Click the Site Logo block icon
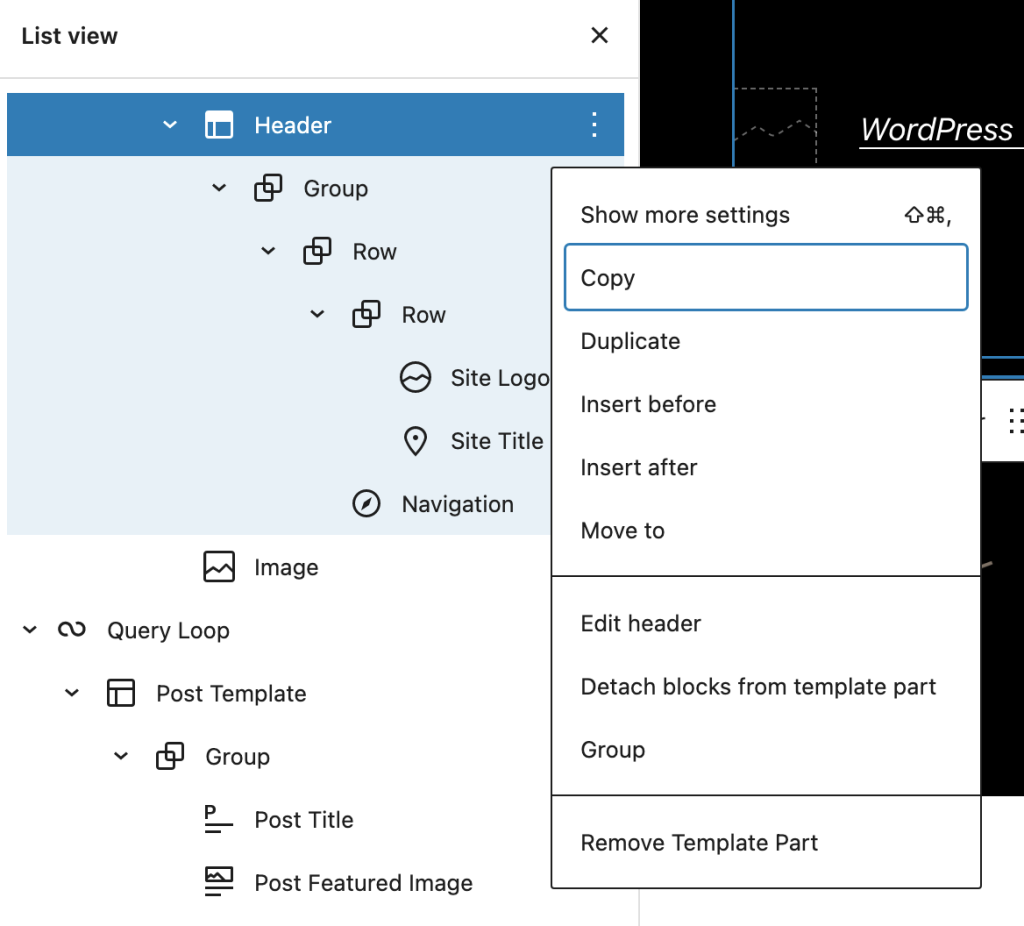This screenshot has width=1024, height=926. point(415,378)
